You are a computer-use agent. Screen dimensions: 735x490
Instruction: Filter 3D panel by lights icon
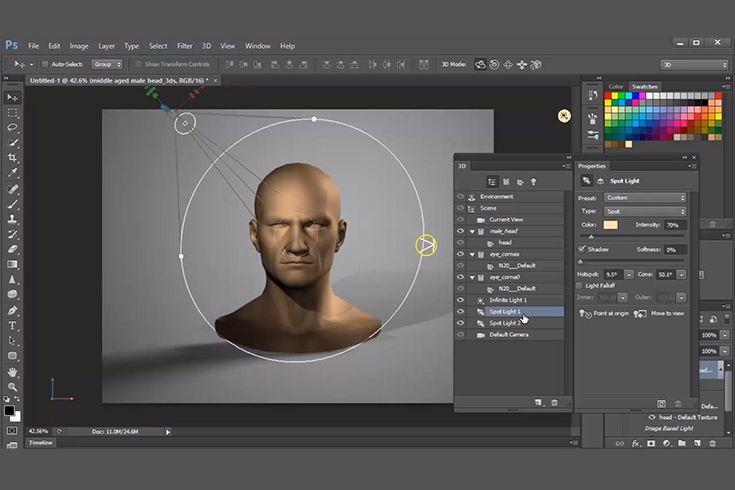(533, 181)
